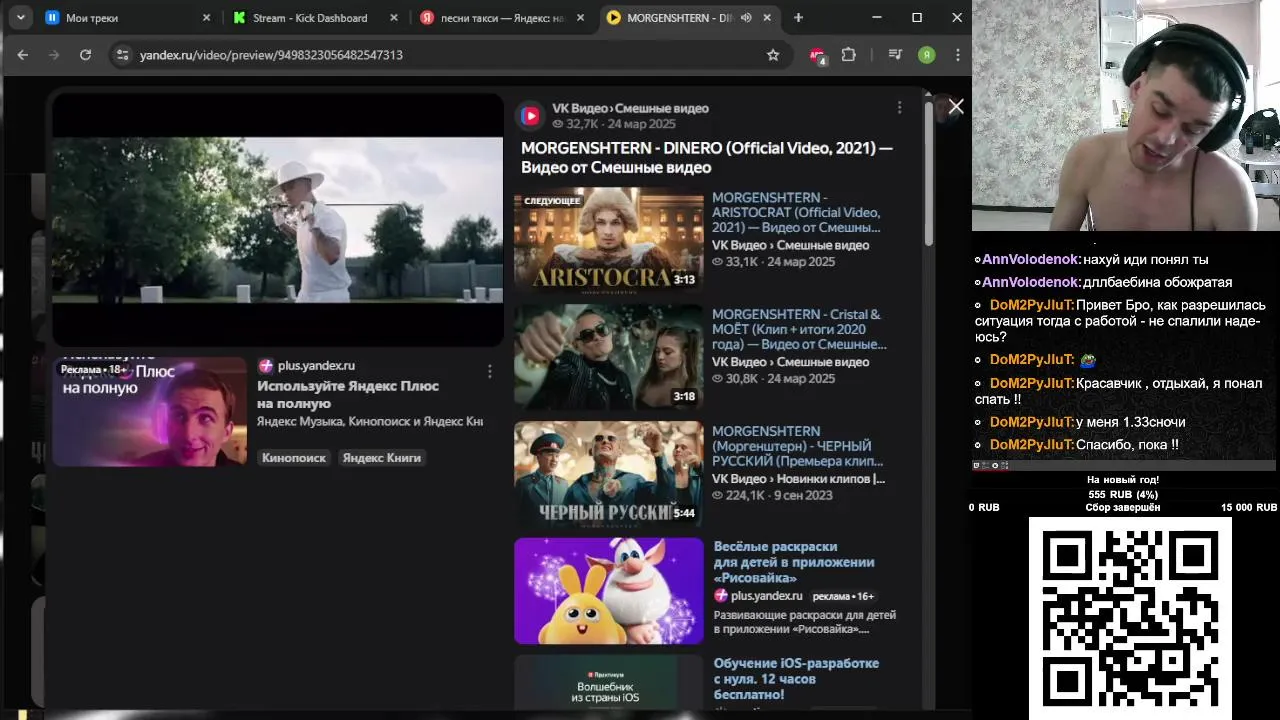
Task: Close the песни такси tab
Action: 581,18
